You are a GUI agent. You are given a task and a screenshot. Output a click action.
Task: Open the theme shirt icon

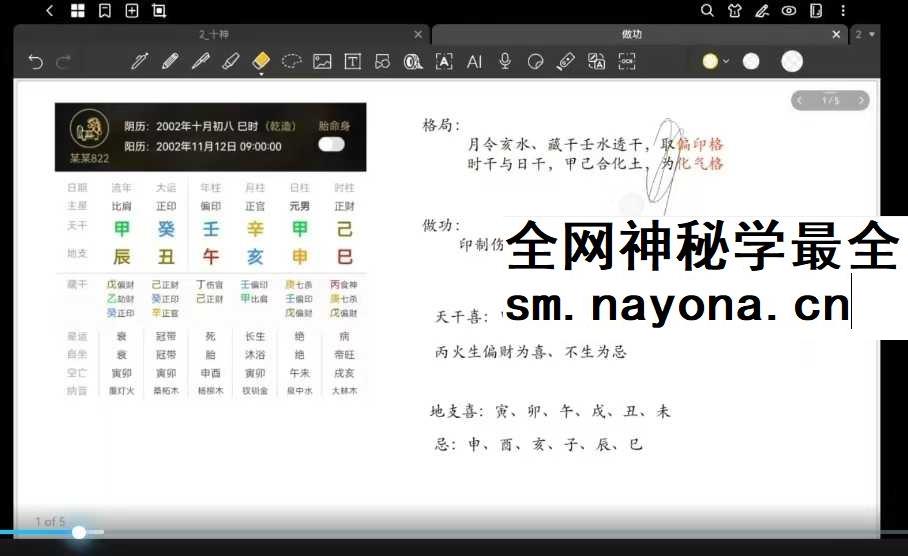(735, 10)
